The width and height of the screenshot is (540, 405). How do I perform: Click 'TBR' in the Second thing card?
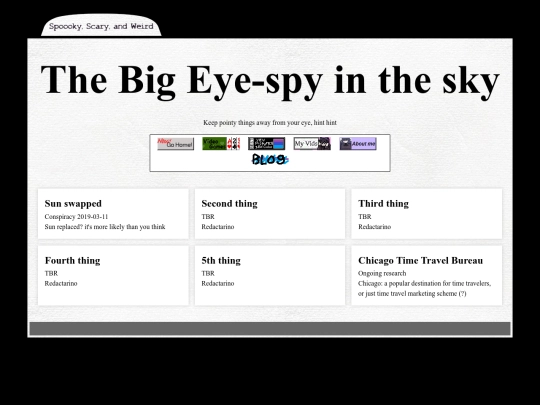(x=208, y=217)
